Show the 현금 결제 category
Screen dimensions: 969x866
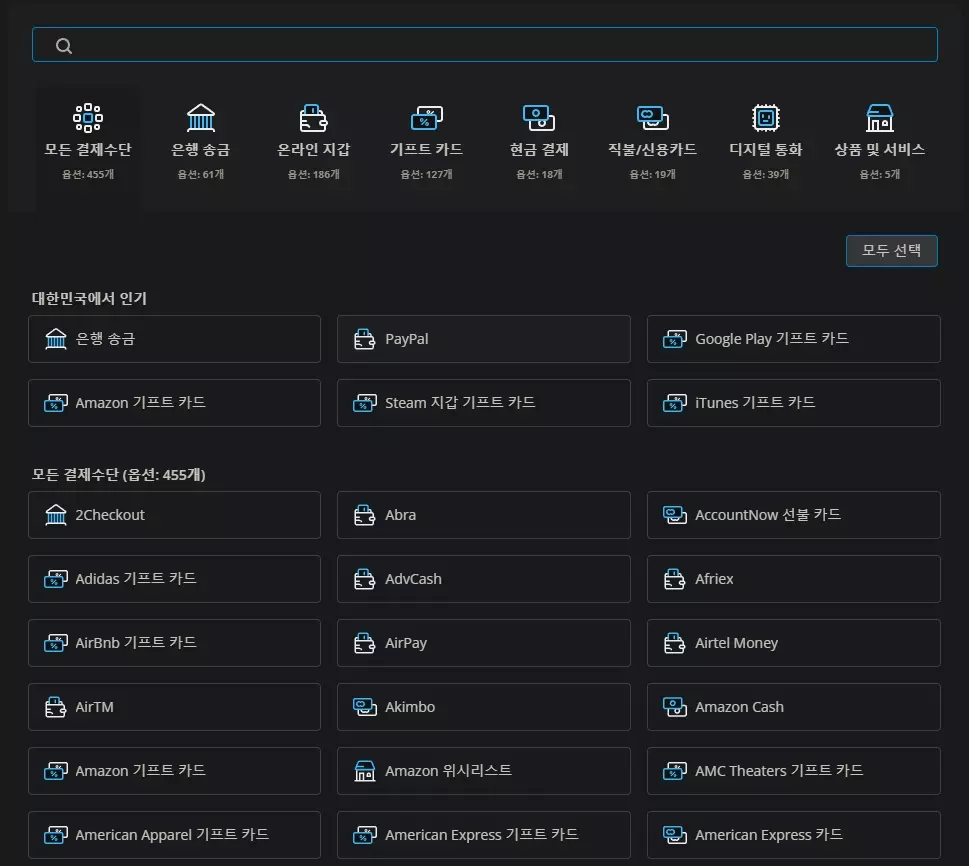point(539,142)
